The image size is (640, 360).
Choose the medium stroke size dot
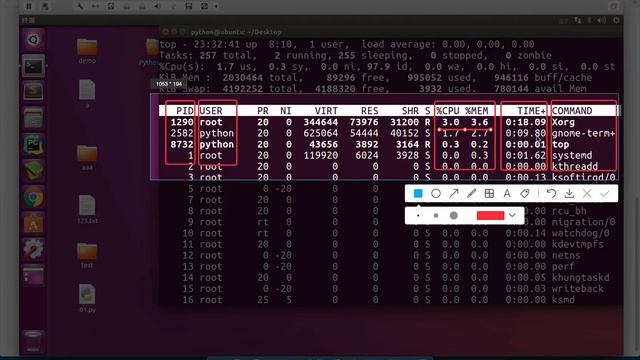coord(436,216)
